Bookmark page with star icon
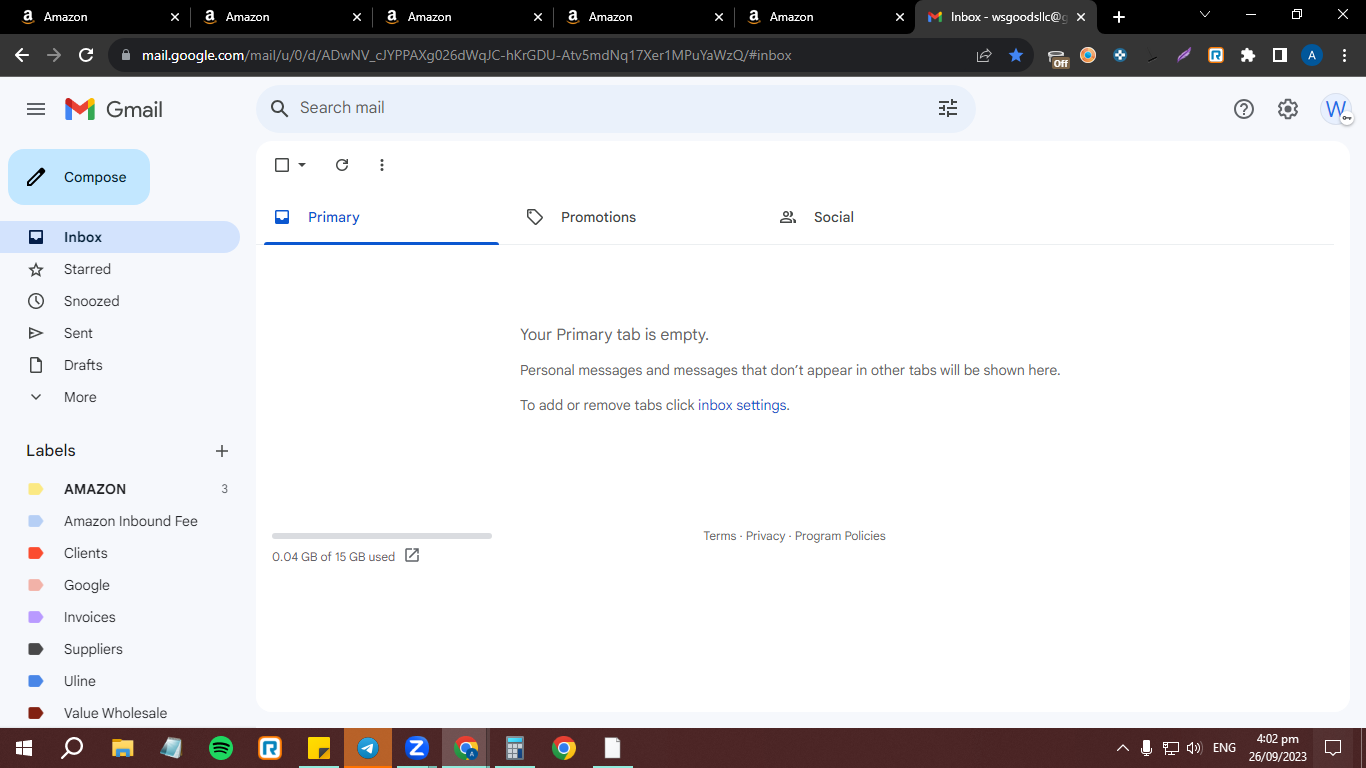 point(1016,55)
